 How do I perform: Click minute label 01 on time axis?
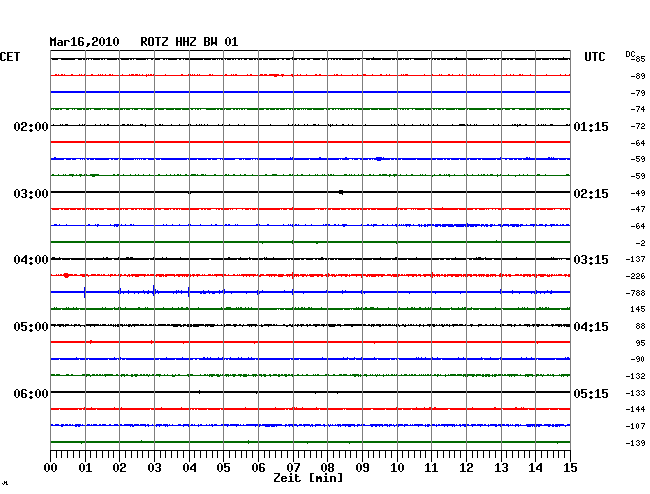[x=85, y=468]
